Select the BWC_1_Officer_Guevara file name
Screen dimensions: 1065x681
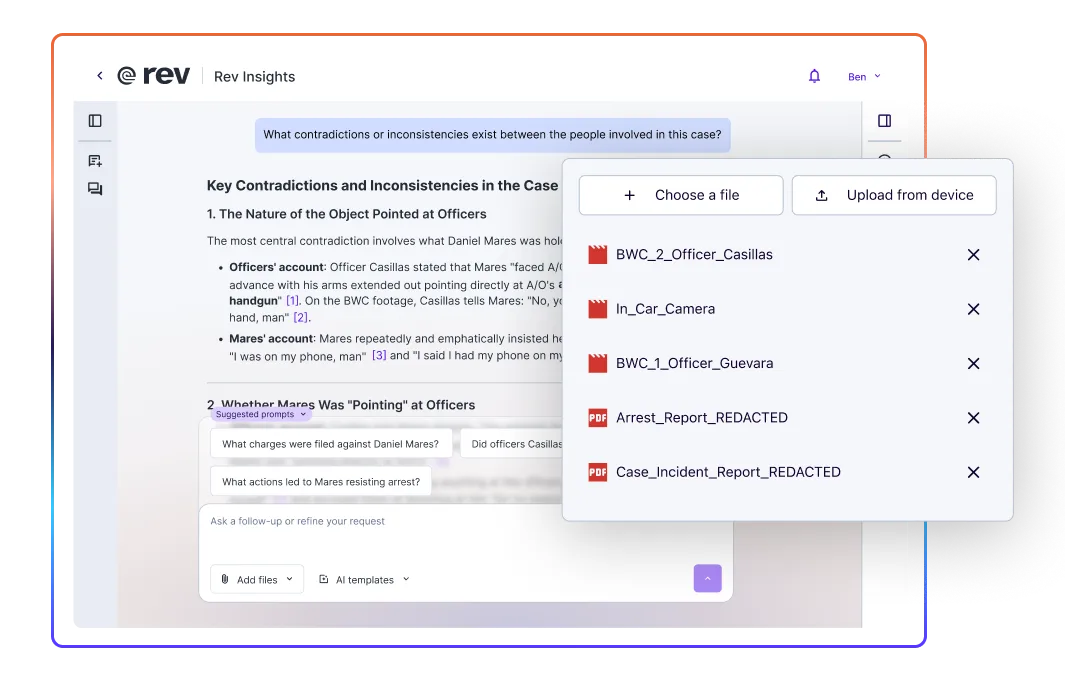pos(694,363)
